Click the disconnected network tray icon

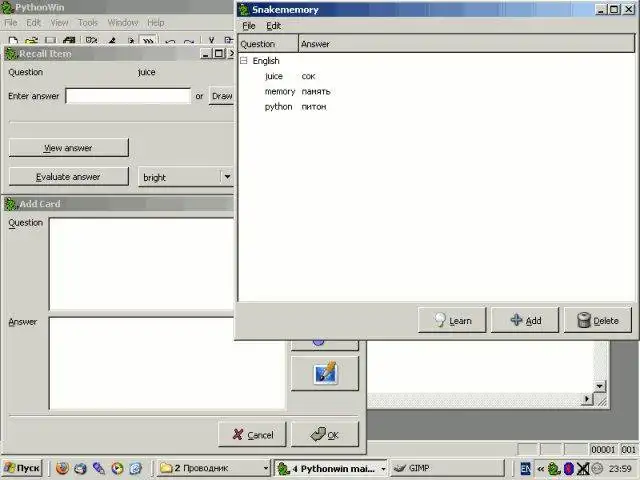pos(583,469)
